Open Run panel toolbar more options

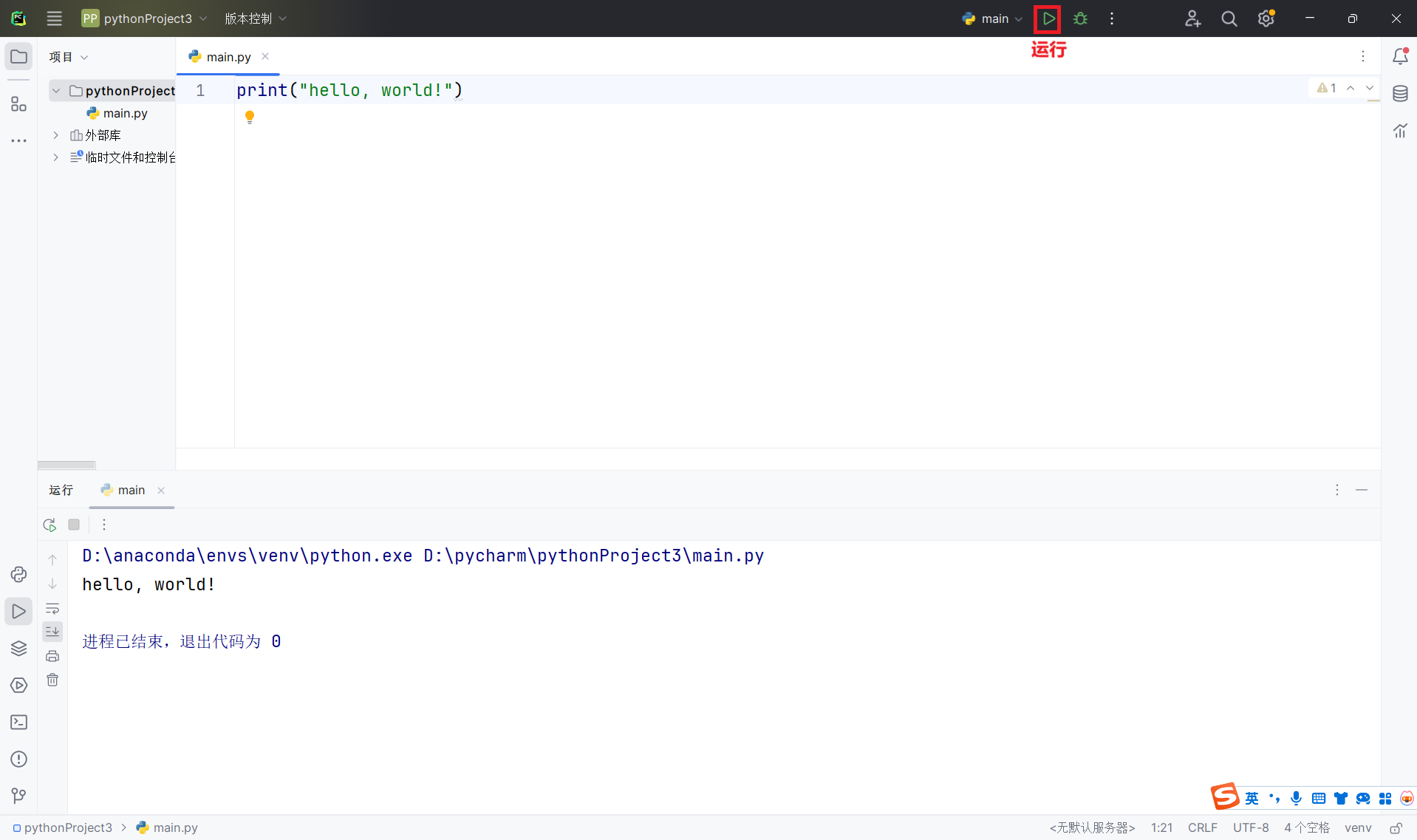(104, 525)
